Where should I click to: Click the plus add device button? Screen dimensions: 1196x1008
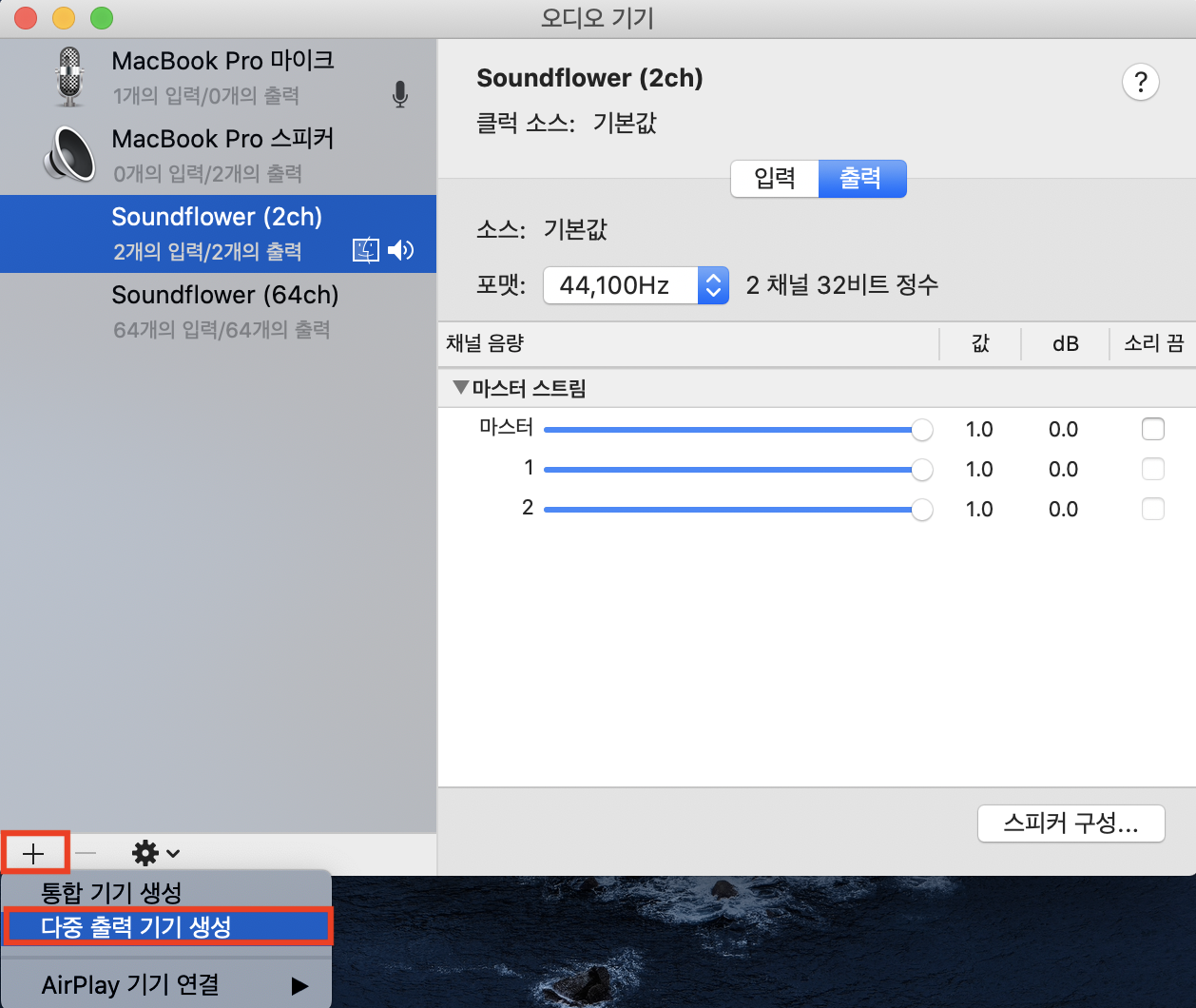(x=34, y=853)
